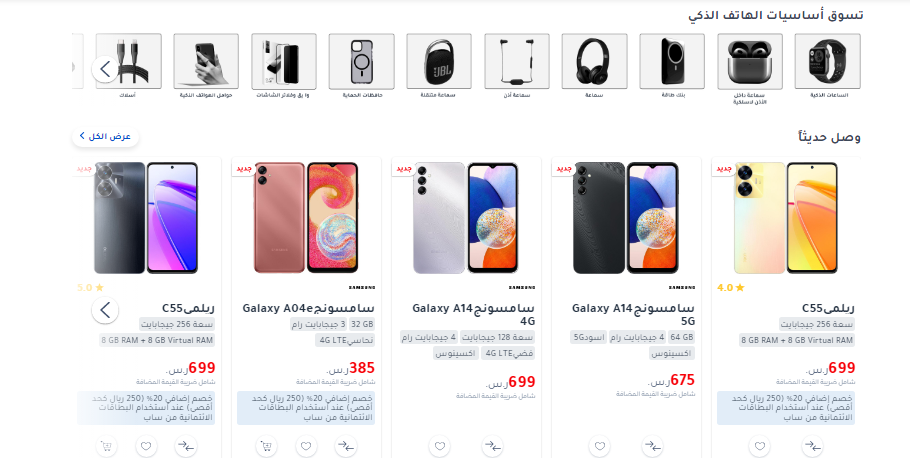The image size is (910, 458).
Task: Toggle wishlist heart on black Realme C55
Action: pyautogui.click(x=146, y=446)
